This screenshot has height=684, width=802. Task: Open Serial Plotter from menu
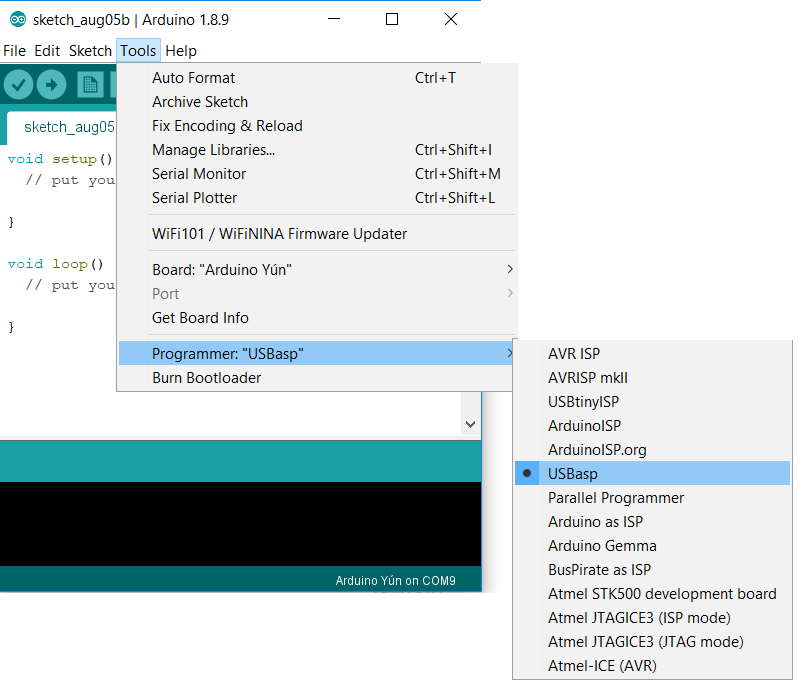click(316, 198)
